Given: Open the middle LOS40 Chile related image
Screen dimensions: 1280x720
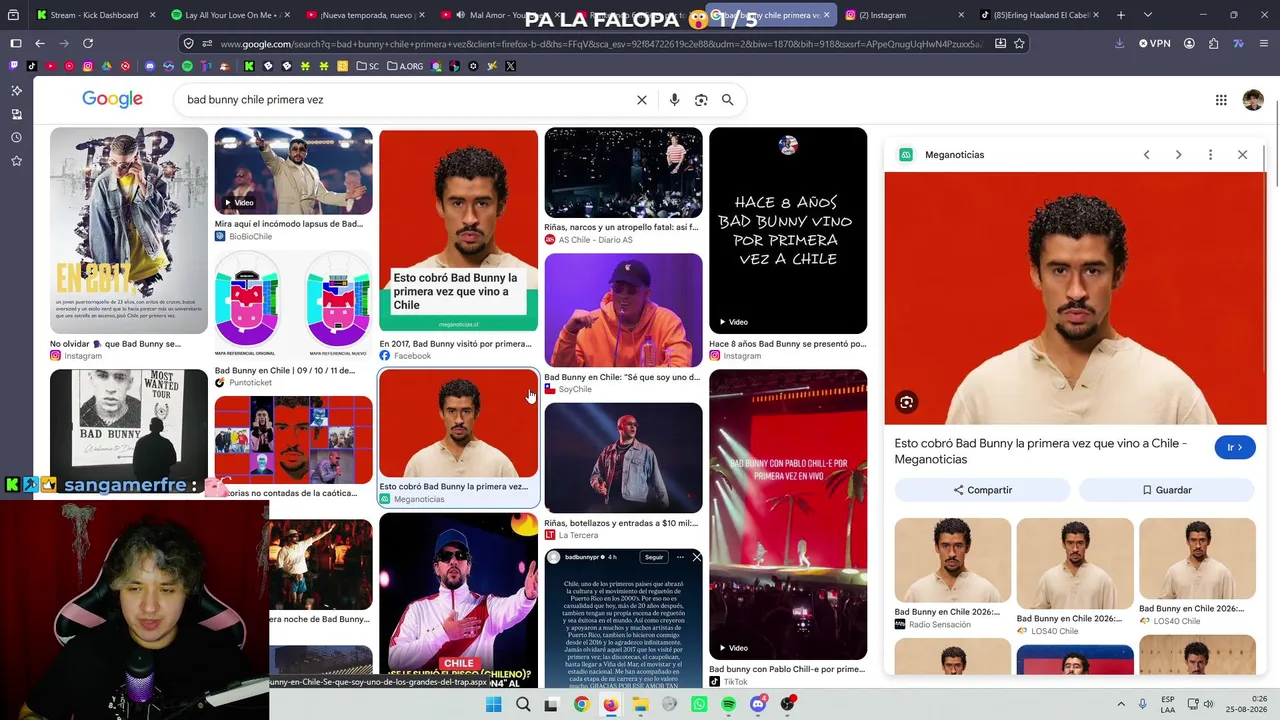Looking at the screenshot, I should (x=1075, y=562).
